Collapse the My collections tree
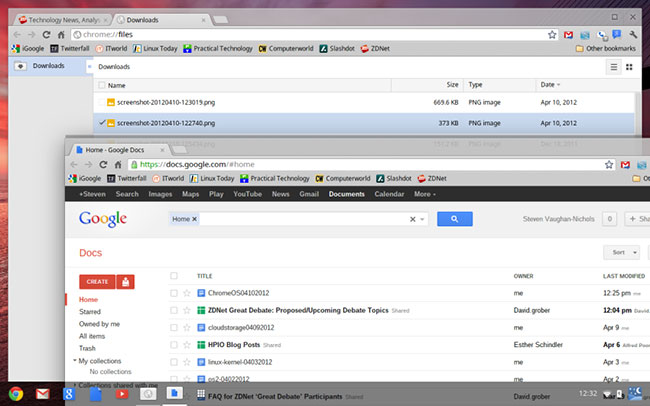Screen dimensions: 650x406 [x=75, y=360]
